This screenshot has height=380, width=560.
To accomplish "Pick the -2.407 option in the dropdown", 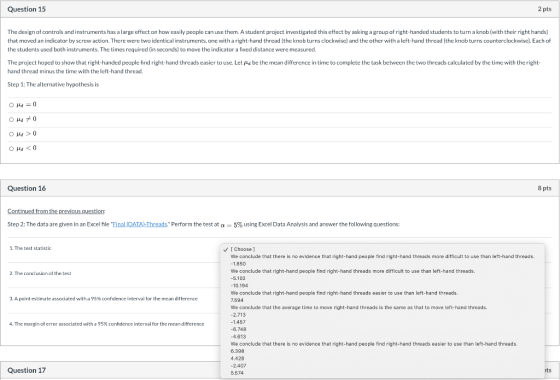I will tap(238, 366).
